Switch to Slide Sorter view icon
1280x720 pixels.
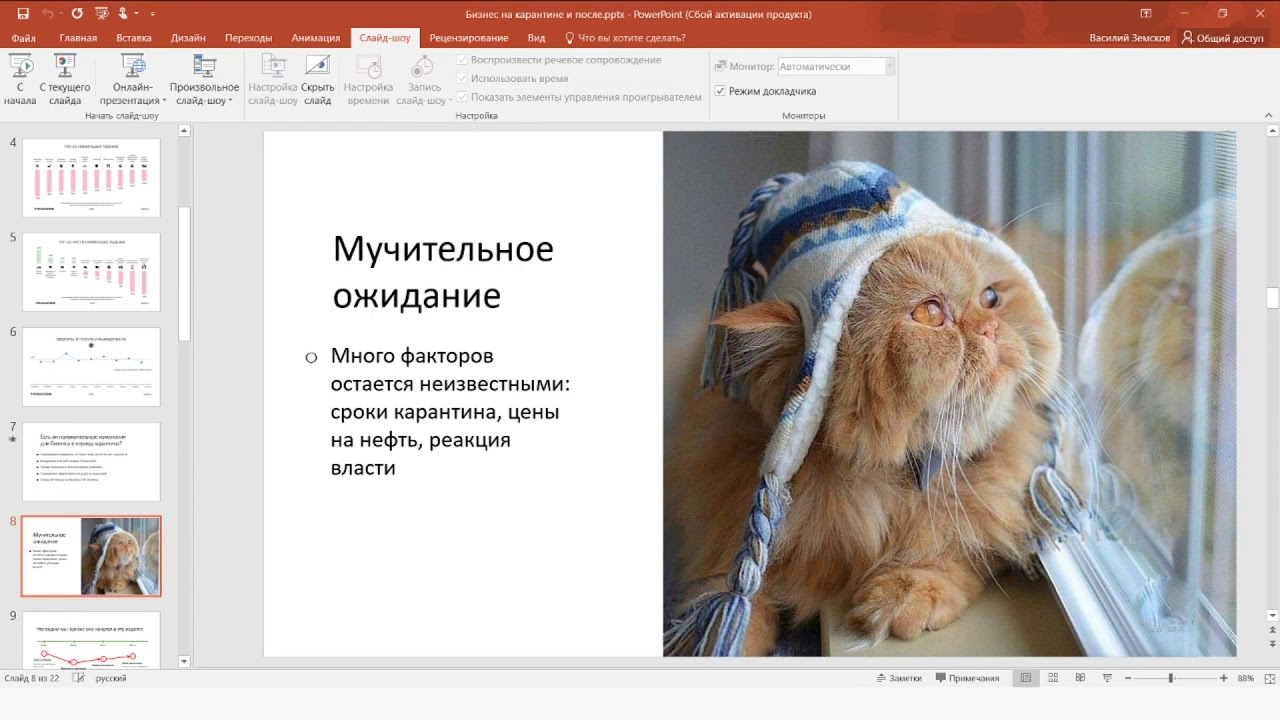coord(1053,678)
